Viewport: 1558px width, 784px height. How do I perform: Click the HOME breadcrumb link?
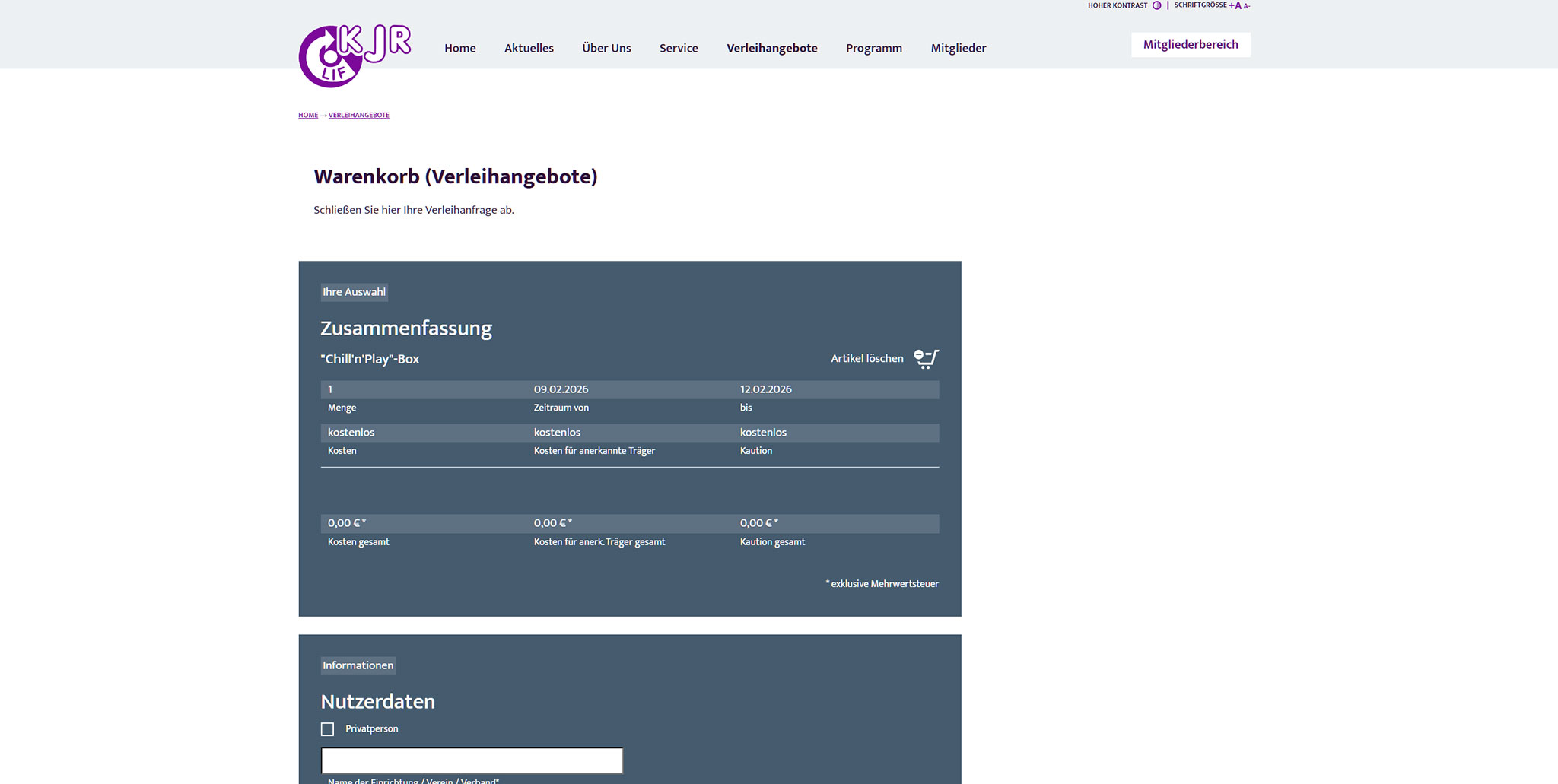point(308,116)
